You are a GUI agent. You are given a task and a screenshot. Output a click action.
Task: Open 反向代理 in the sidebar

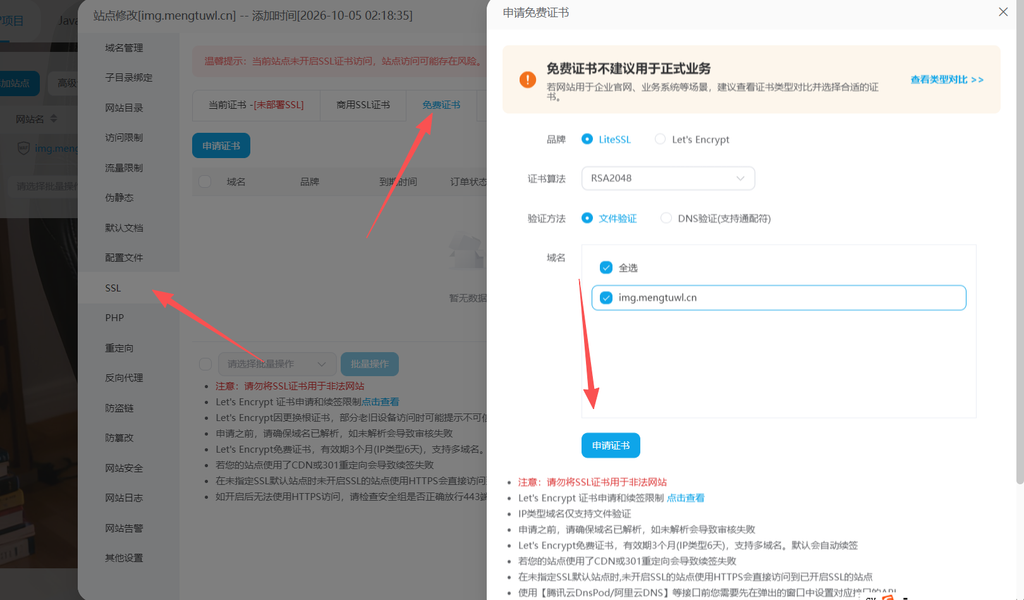(x=124, y=377)
